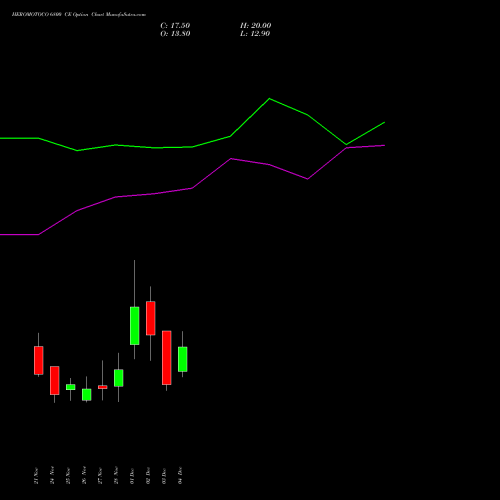Click the red candlestick for 02 Dec

pos(151,318)
